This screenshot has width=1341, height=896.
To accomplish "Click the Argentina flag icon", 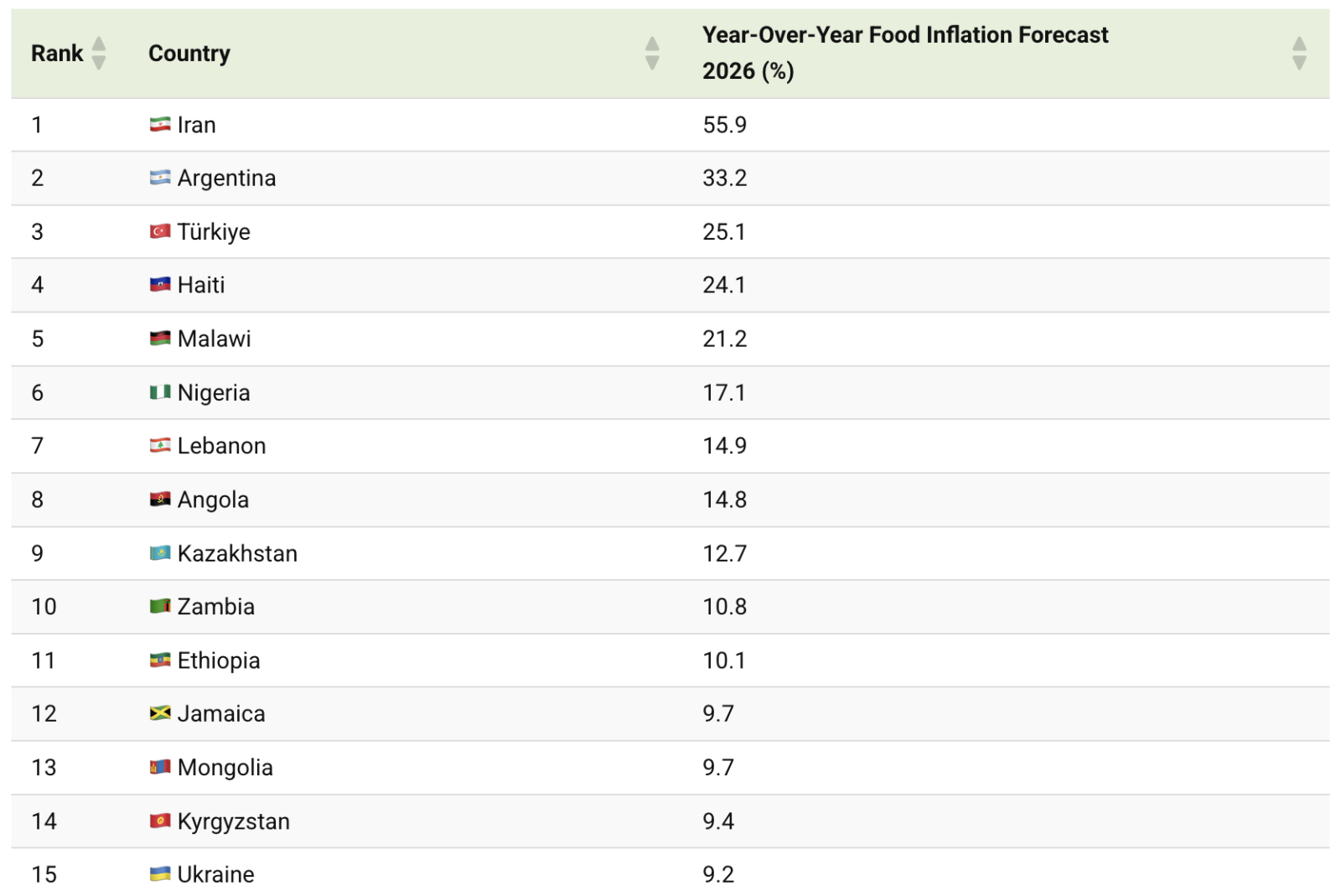I will click(x=160, y=178).
